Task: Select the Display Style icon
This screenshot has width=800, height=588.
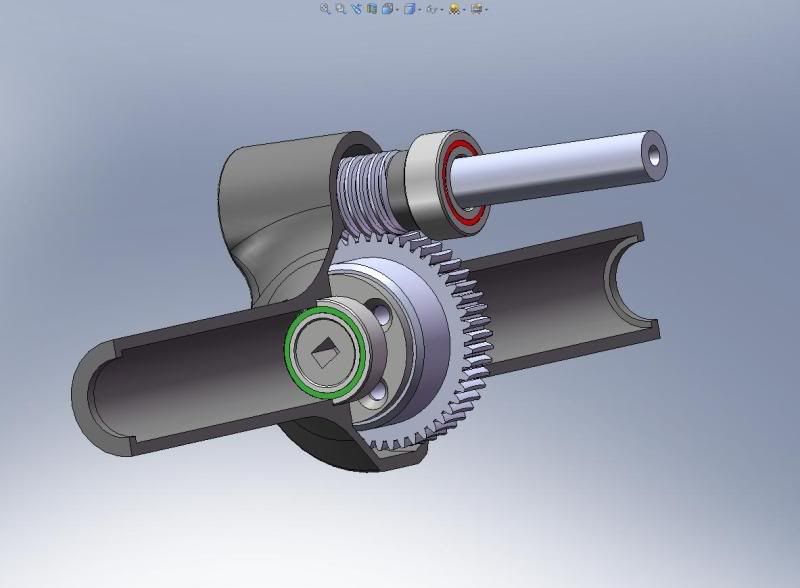Action: point(411,9)
